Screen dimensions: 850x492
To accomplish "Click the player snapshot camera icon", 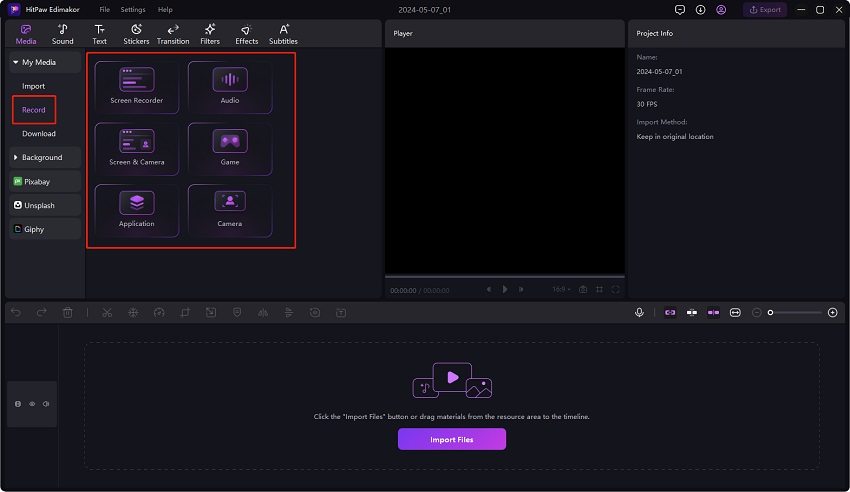I will 583,289.
